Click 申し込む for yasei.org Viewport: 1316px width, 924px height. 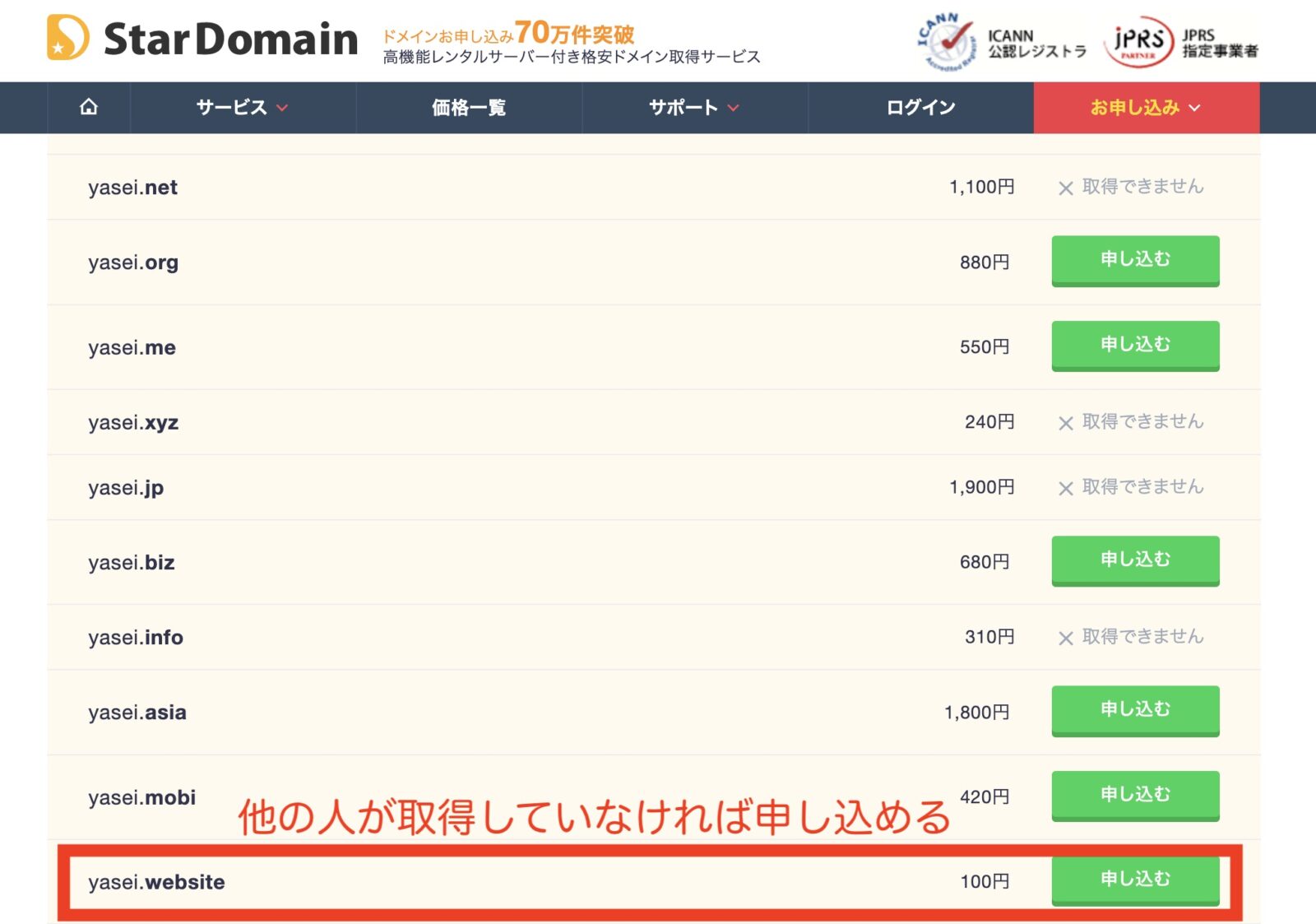1135,261
